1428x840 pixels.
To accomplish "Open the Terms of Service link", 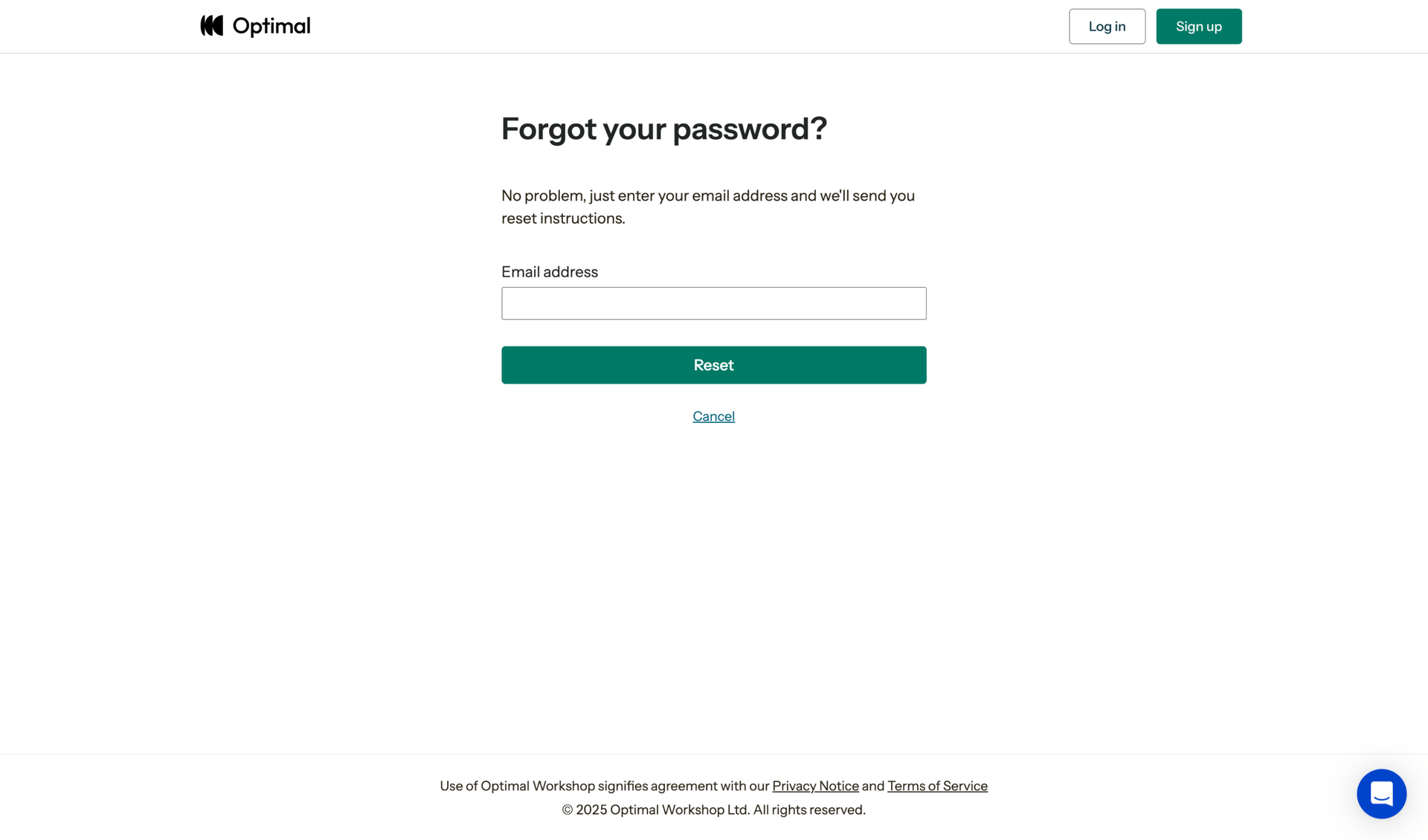I will pyautogui.click(x=937, y=786).
